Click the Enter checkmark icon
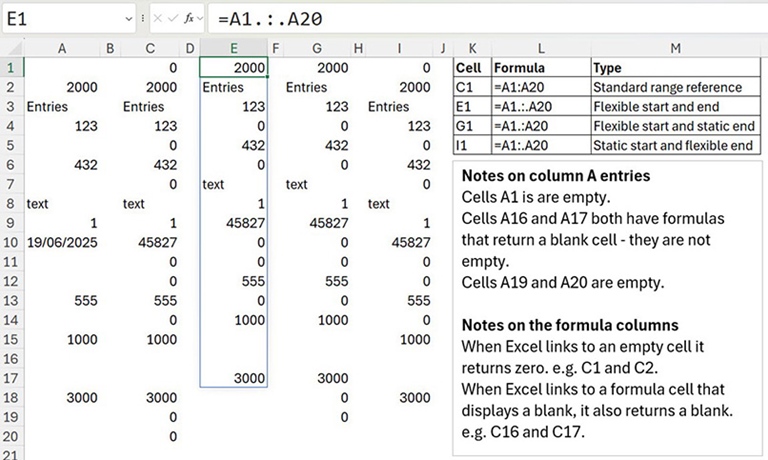This screenshot has height=460, width=768. click(x=172, y=19)
